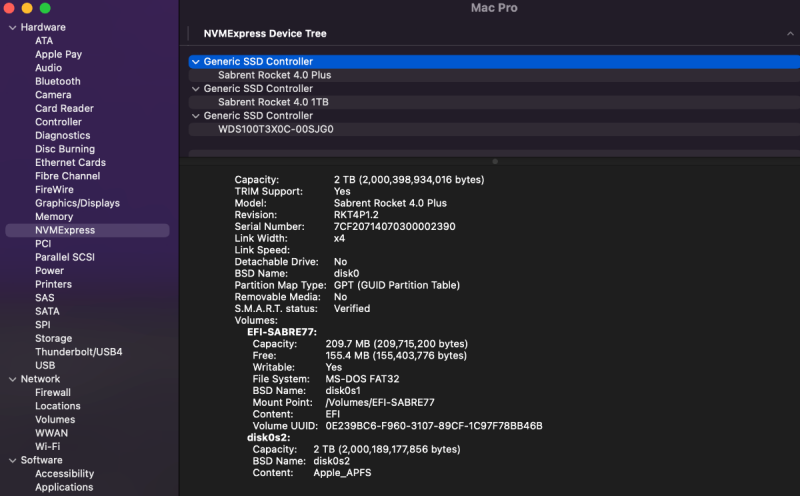The height and width of the screenshot is (496, 800).
Task: Collapse the controller above Sabrent Rocket 4.0 Plus
Action: pyautogui.click(x=195, y=62)
